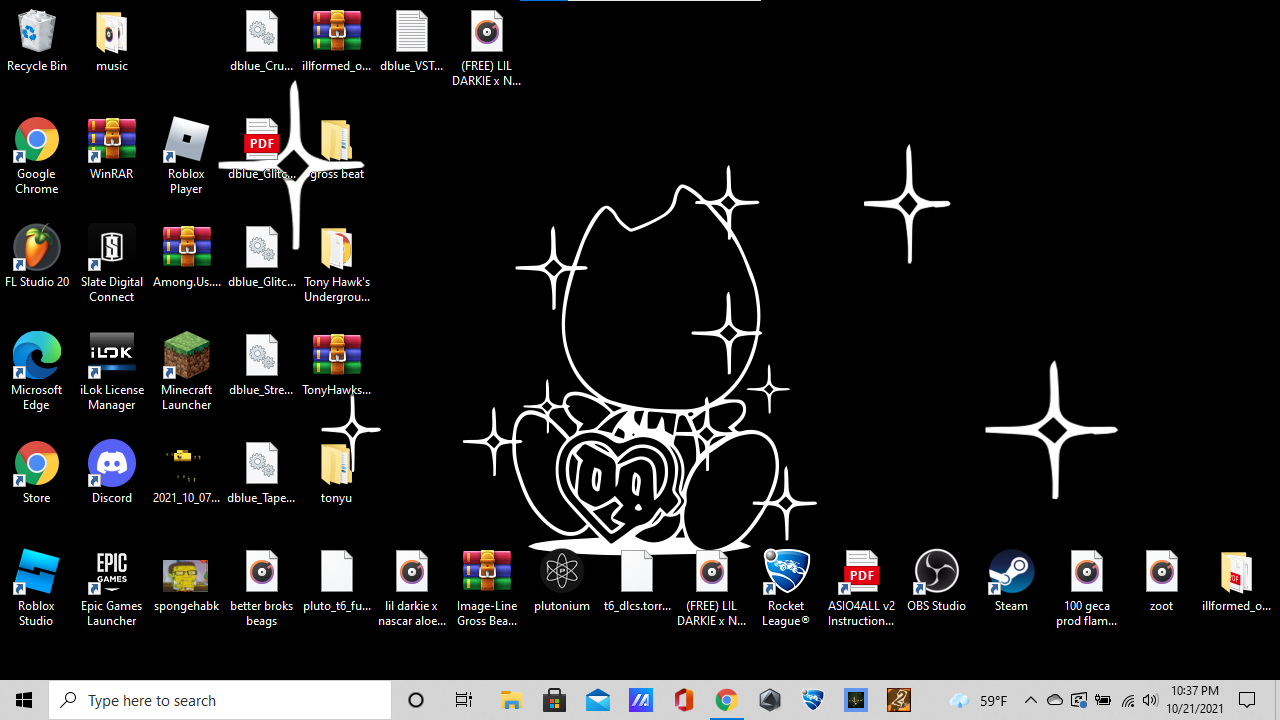Open the notification Action Center button
Viewport: 1280px width, 720px height.
(x=1247, y=700)
